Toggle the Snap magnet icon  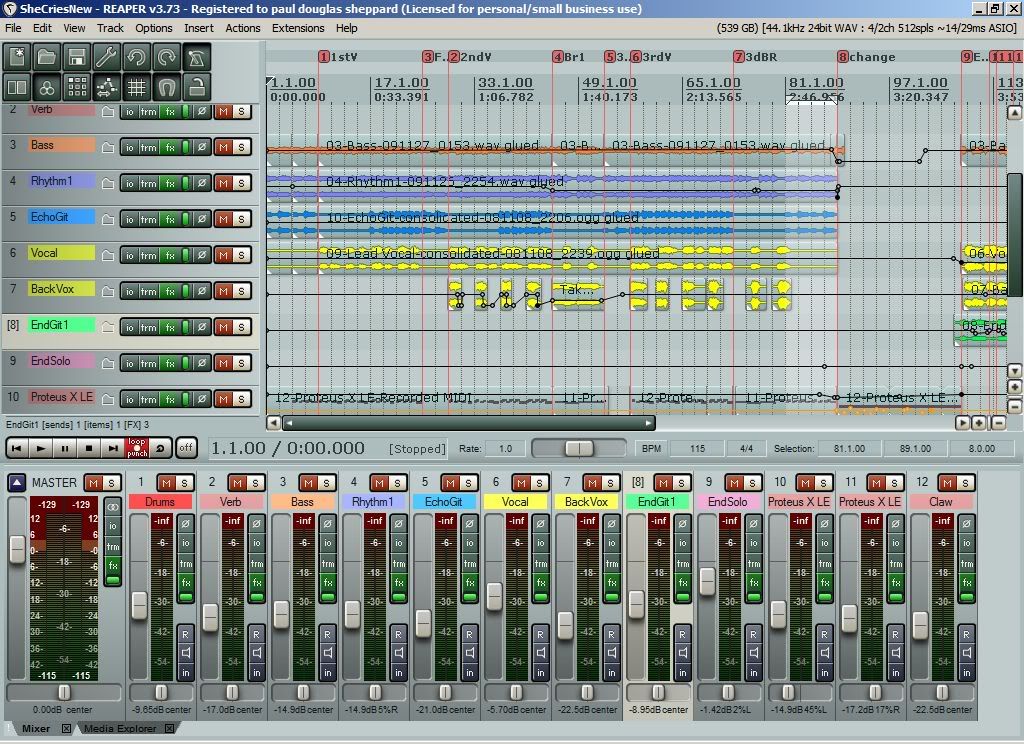[167, 87]
